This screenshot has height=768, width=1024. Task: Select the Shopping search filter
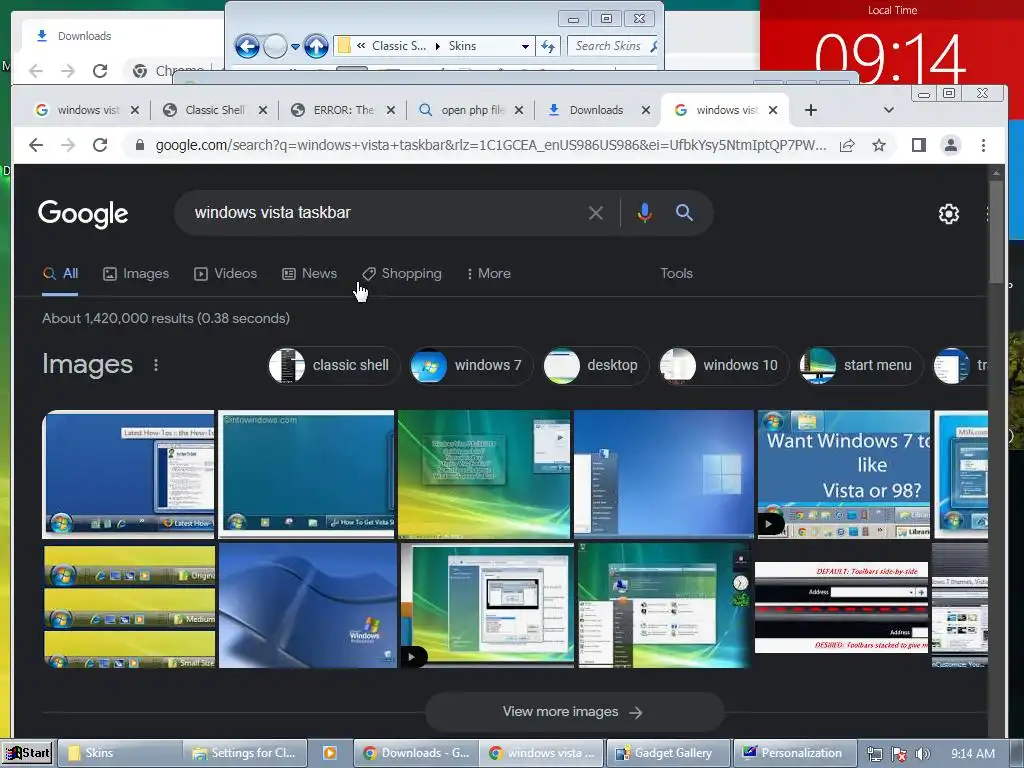402,274
